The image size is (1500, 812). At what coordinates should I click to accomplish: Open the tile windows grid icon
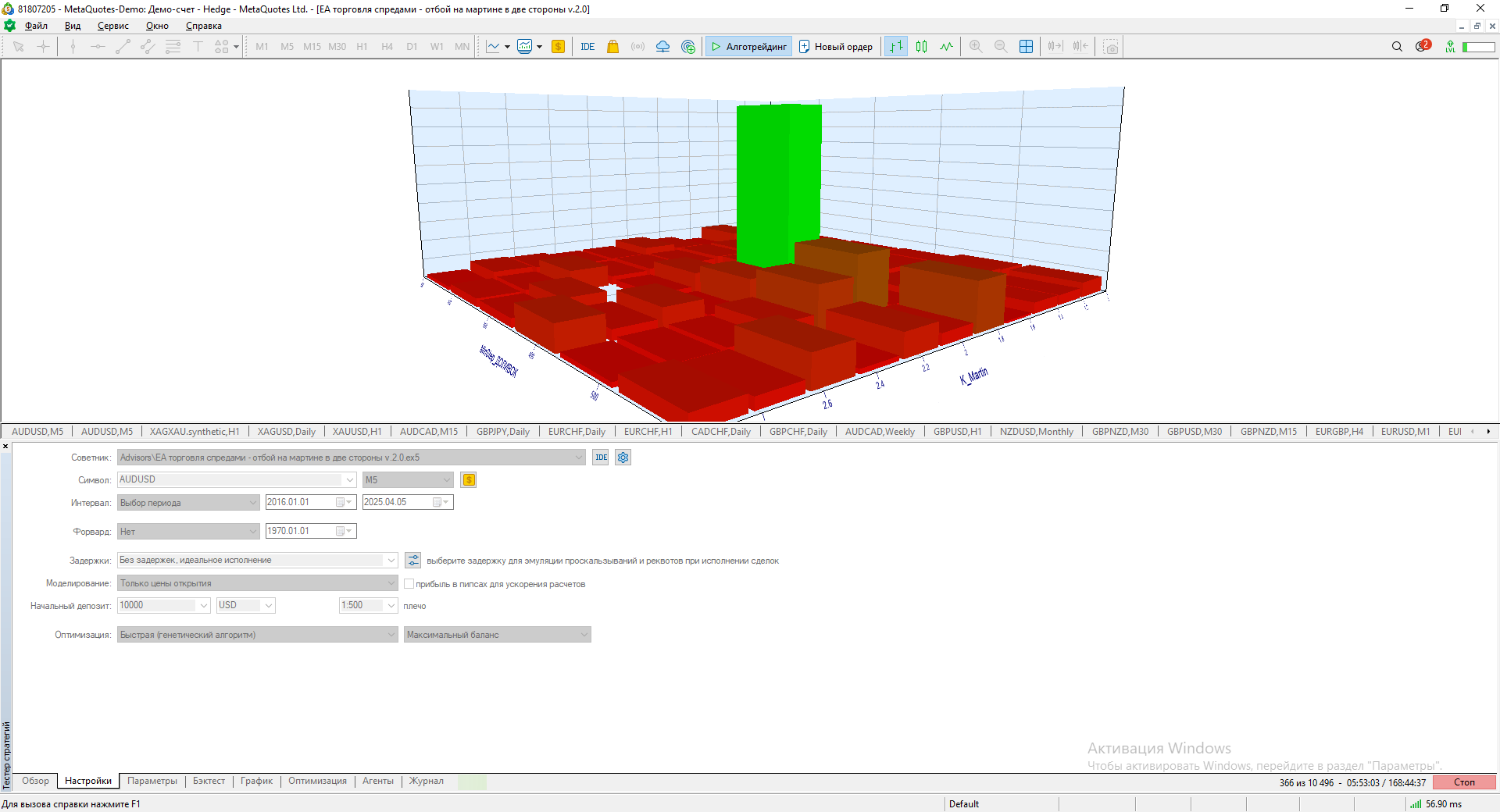click(x=1027, y=47)
